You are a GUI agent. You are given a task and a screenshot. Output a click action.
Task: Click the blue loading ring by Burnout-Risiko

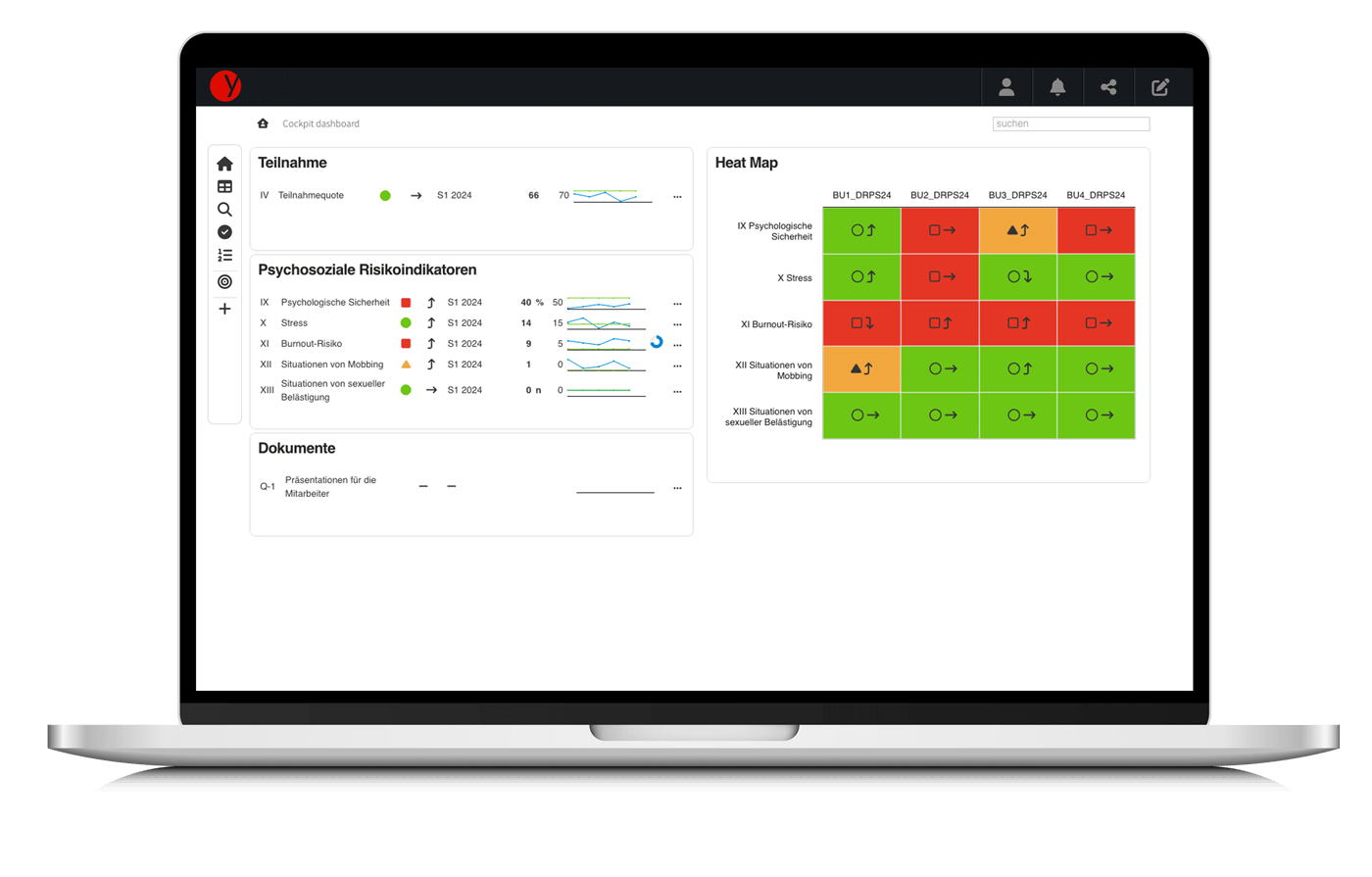[657, 342]
